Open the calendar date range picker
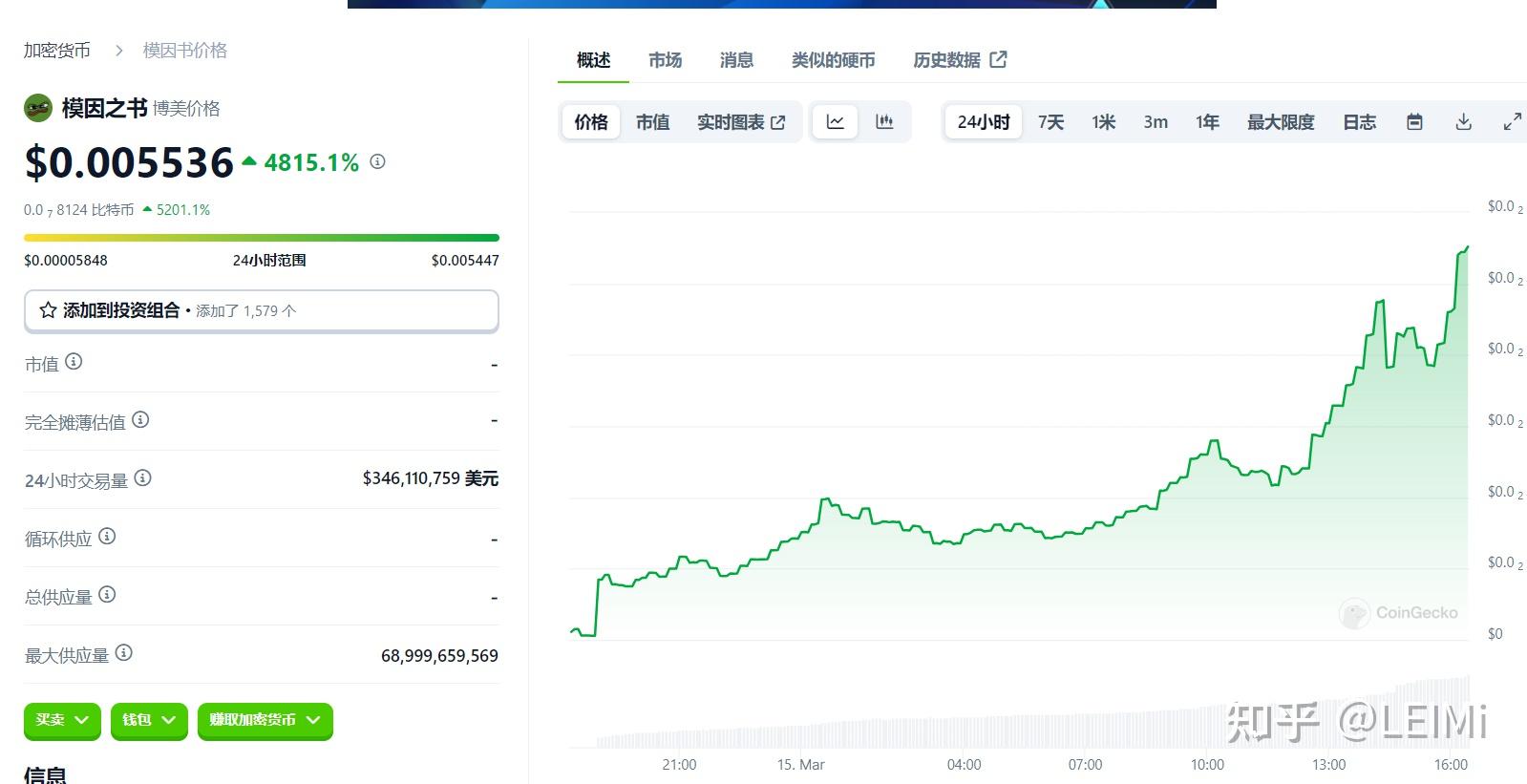The width and height of the screenshot is (1527, 784). (1415, 122)
